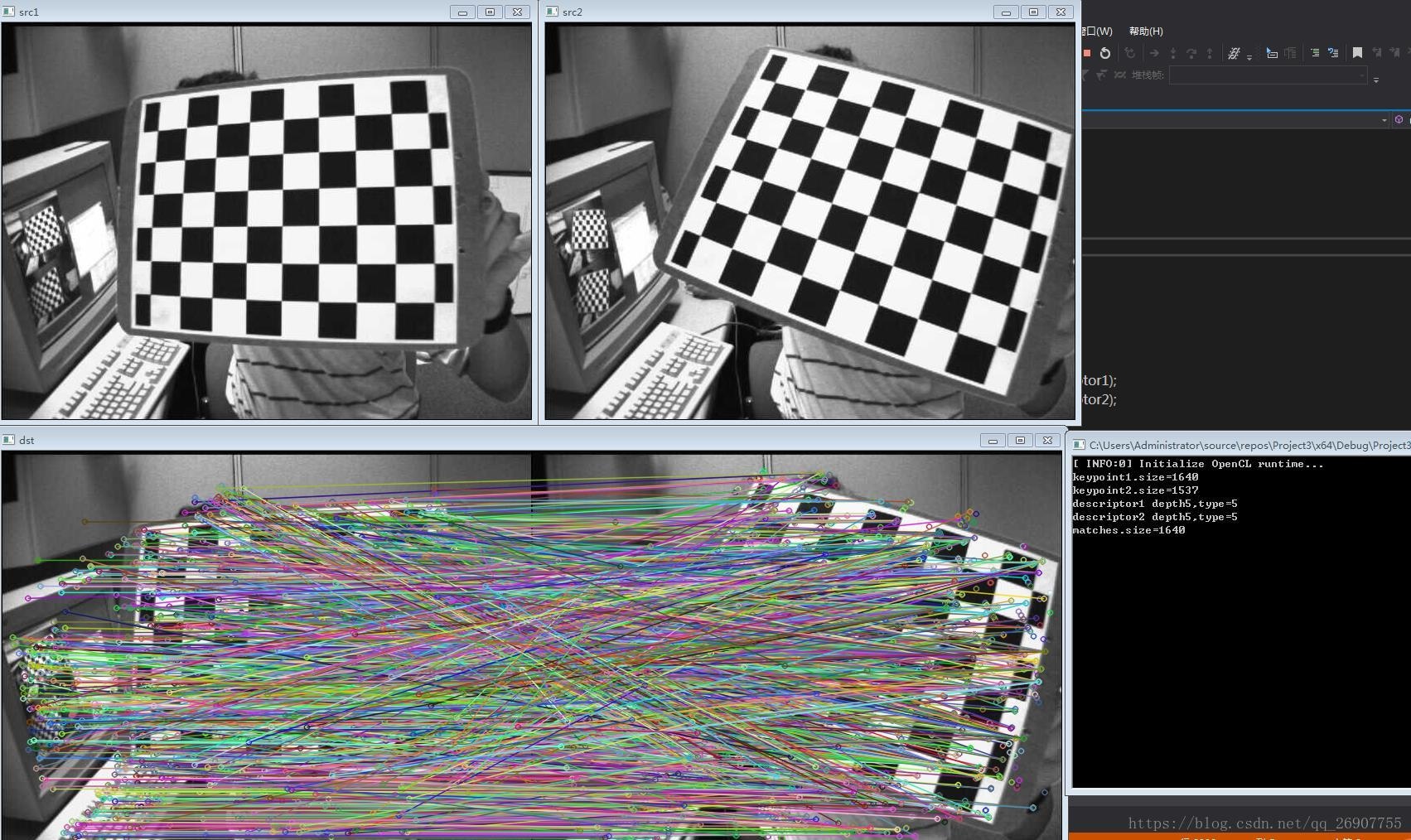Click the blue-arrow indent lines icon
1411x840 pixels.
coord(1333,53)
